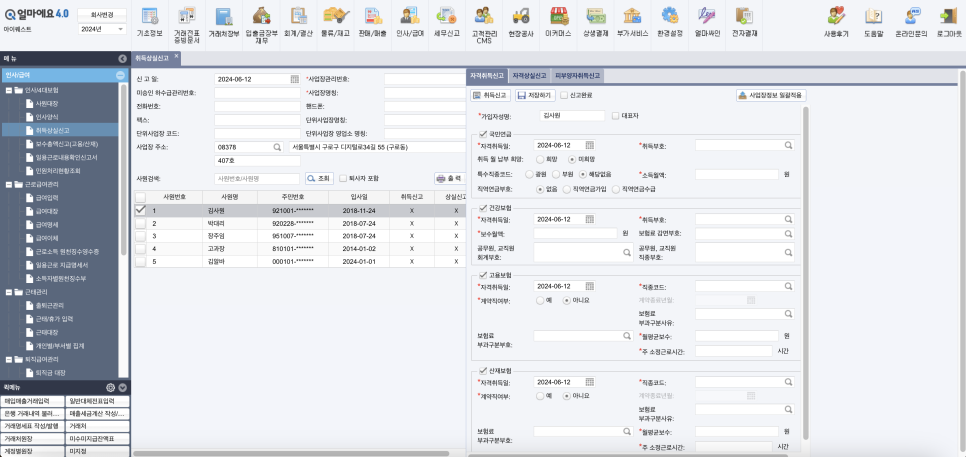Image resolution: width=966 pixels, height=457 pixels.
Task: Open the 고객관리 CMS module
Action: (x=484, y=25)
